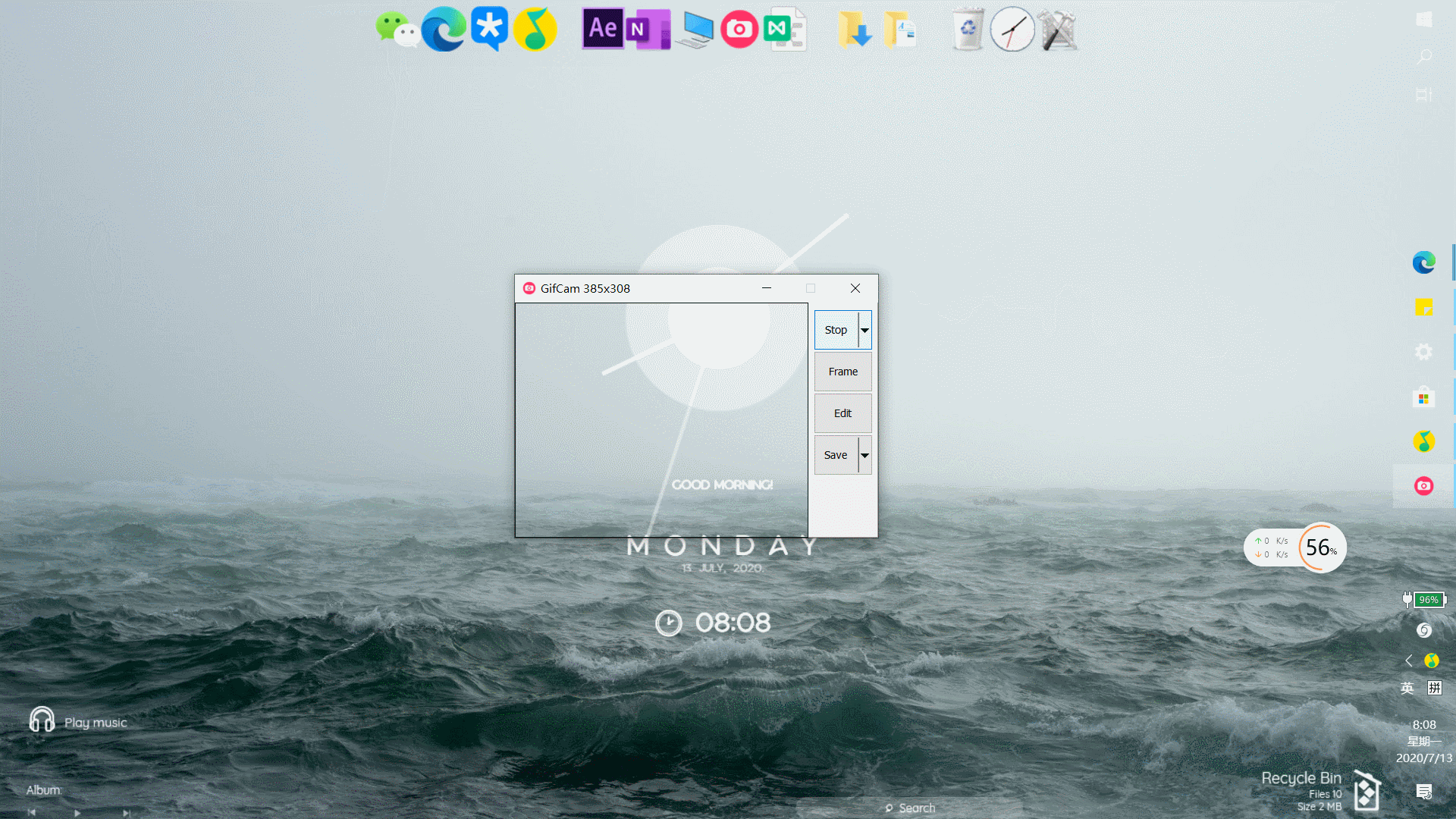
Task: Close the GifCam window
Action: [855, 288]
